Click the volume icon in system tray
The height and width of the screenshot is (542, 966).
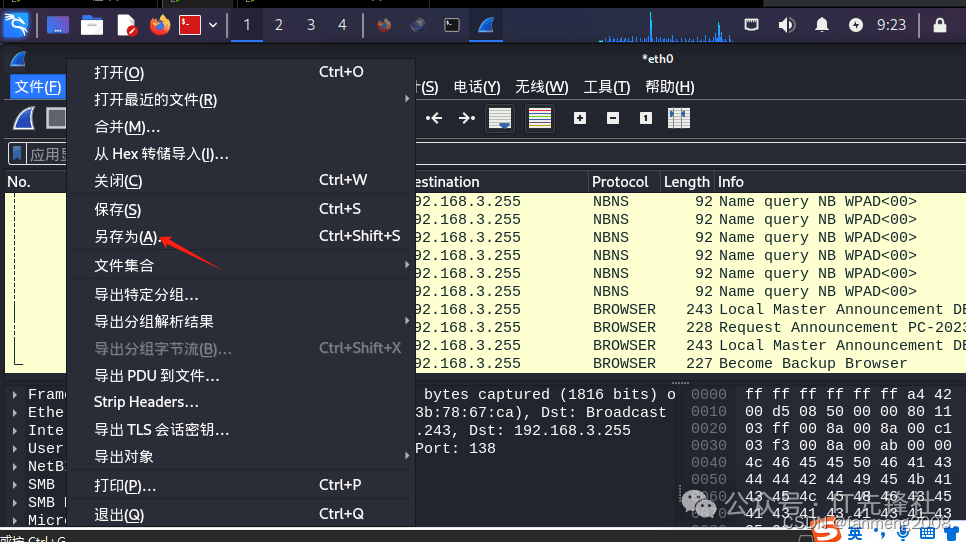tap(787, 25)
